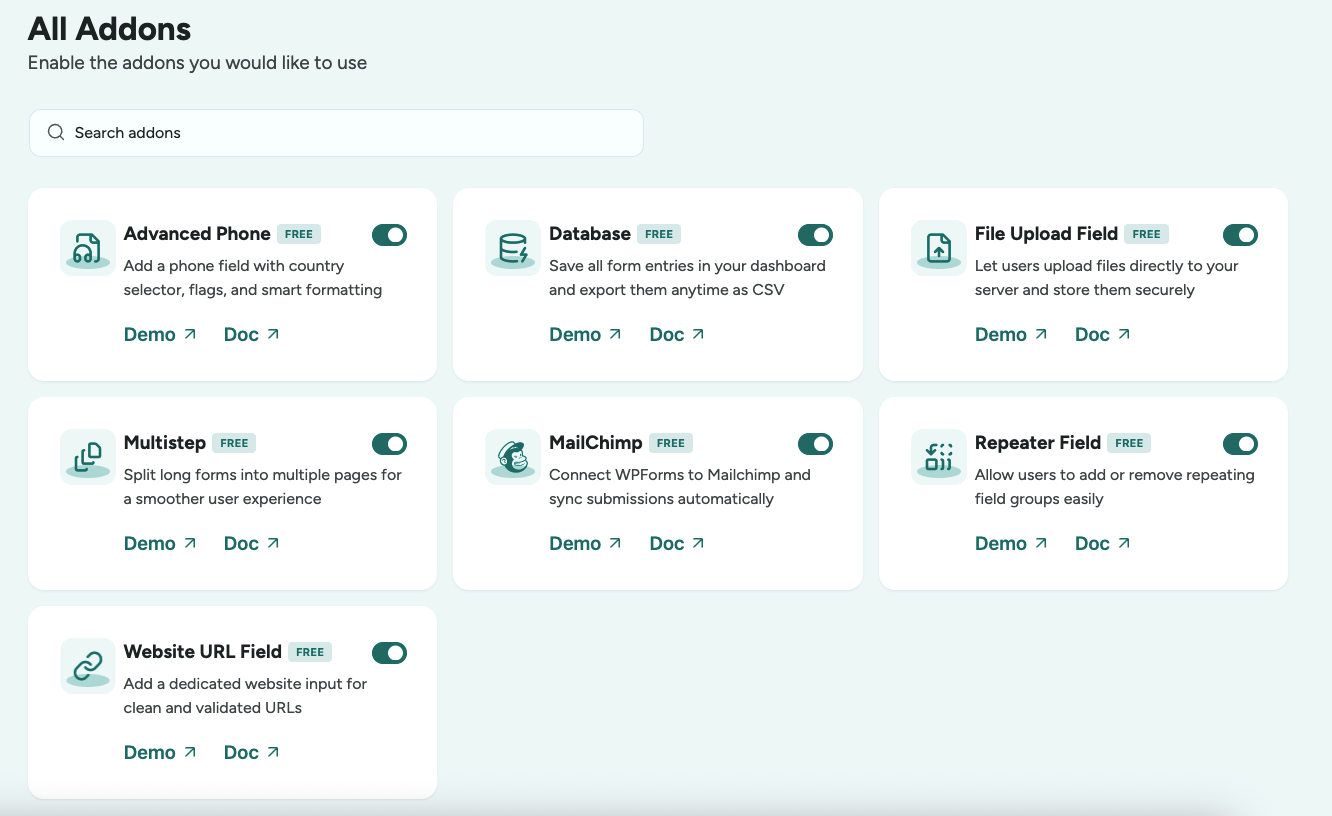The width and height of the screenshot is (1332, 816).
Task: Open the MailChimp Doc link
Action: click(677, 543)
